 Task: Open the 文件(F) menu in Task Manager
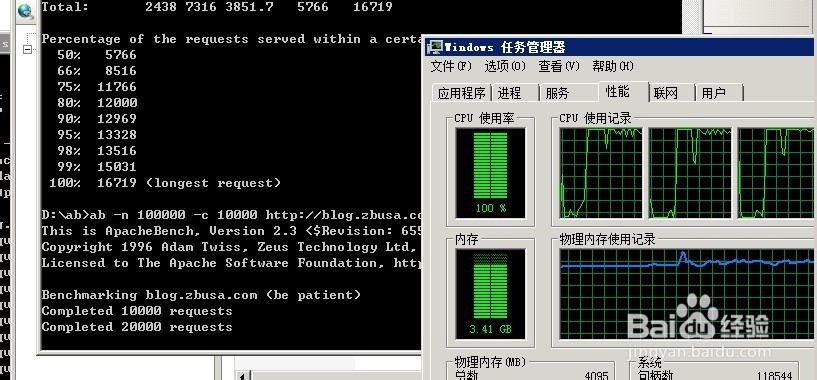(451, 67)
